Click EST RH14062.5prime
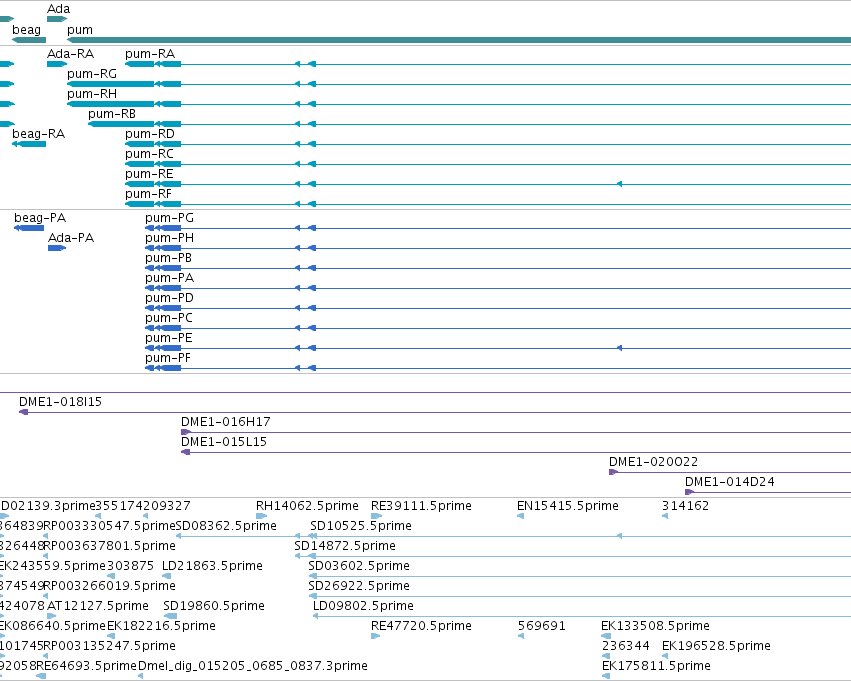The width and height of the screenshot is (851, 681). click(x=307, y=506)
